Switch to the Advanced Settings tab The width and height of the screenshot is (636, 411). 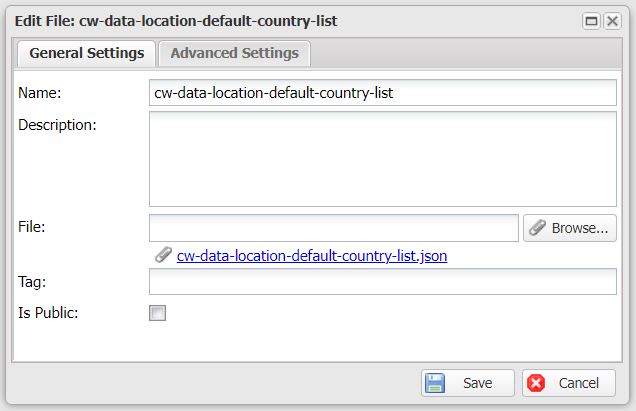234,53
